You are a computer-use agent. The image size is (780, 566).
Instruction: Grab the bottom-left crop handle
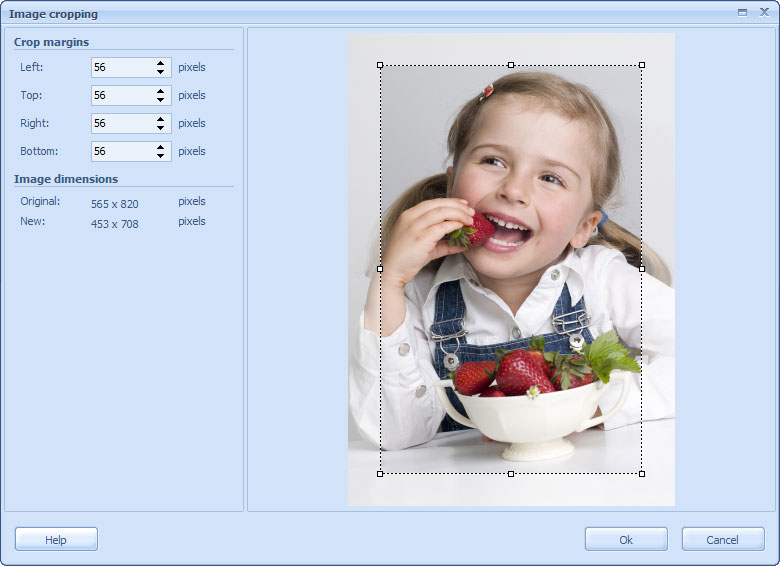click(x=380, y=474)
